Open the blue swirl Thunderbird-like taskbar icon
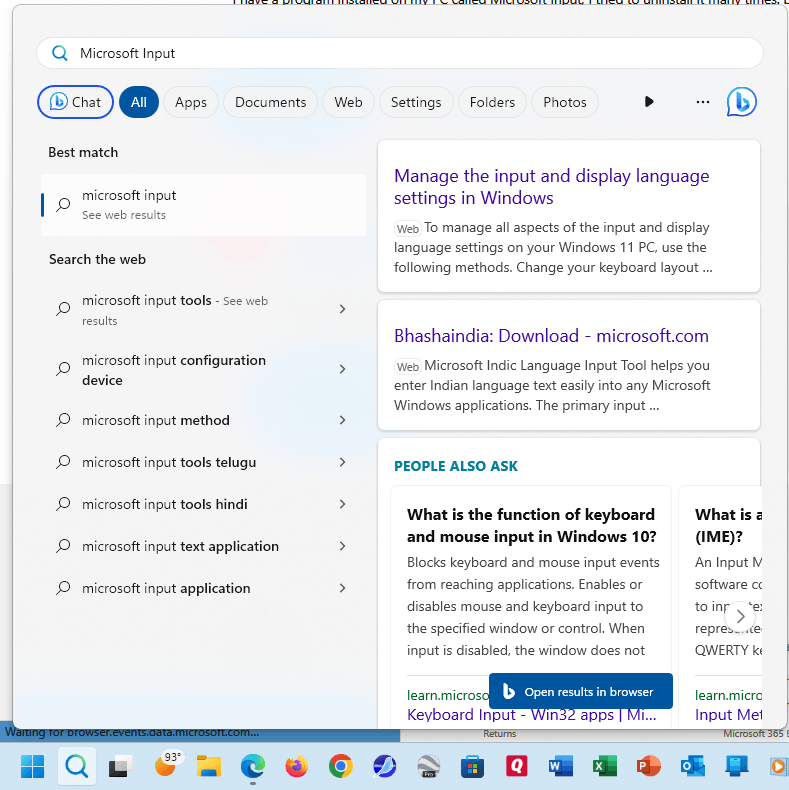789x790 pixels. click(384, 766)
